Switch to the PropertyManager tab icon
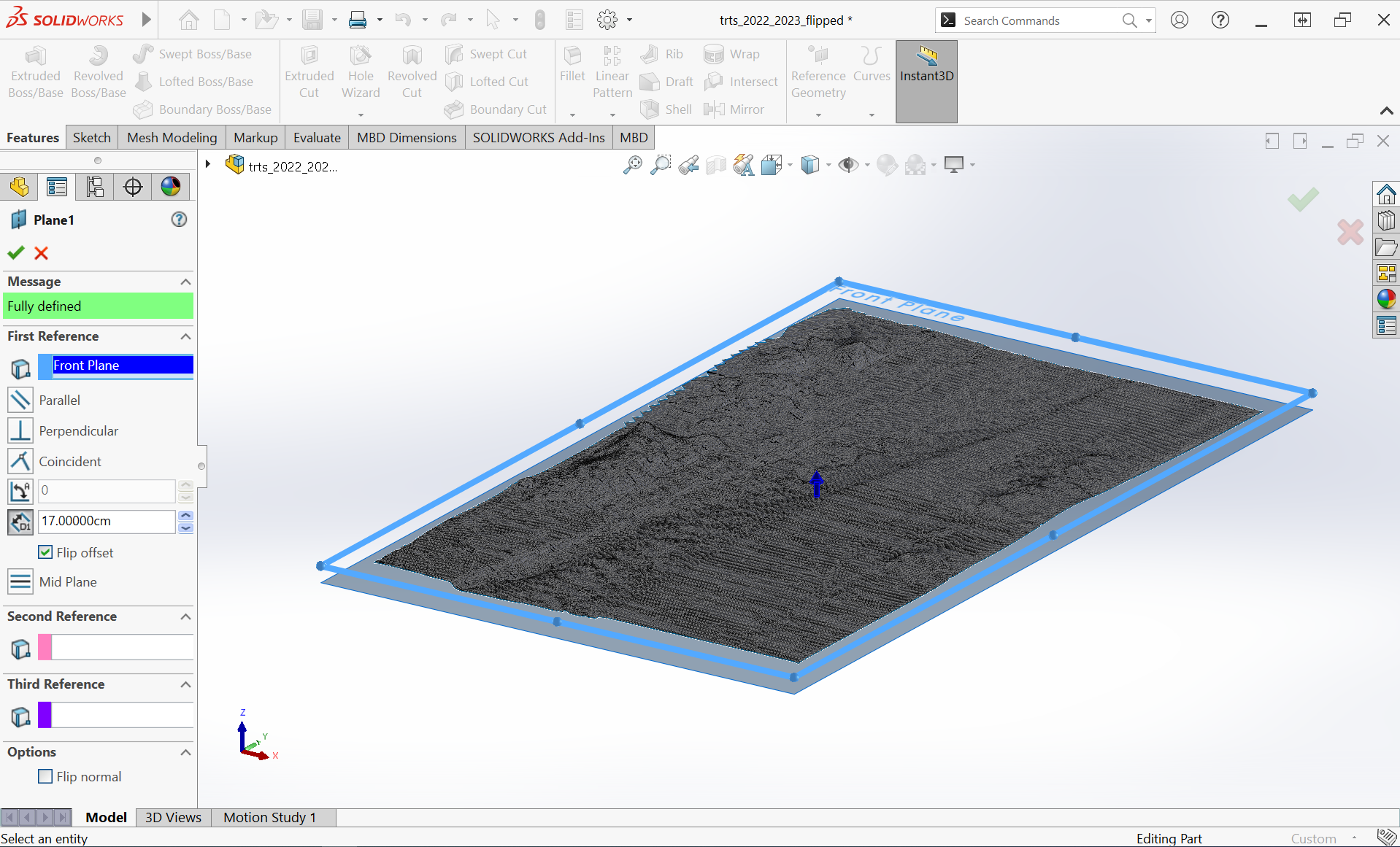1400x847 pixels. point(57,187)
